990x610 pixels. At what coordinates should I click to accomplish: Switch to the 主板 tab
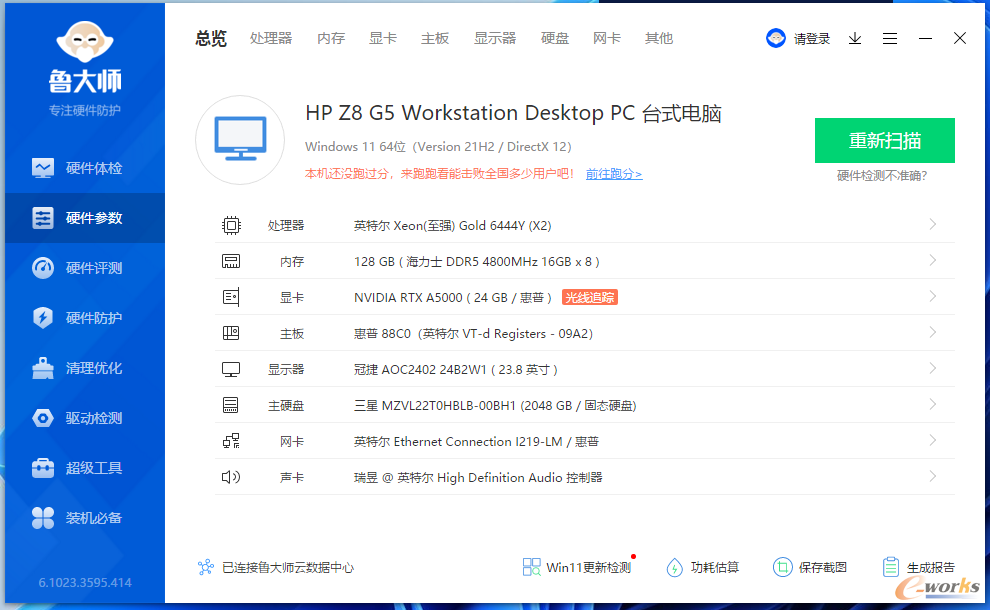coord(435,39)
